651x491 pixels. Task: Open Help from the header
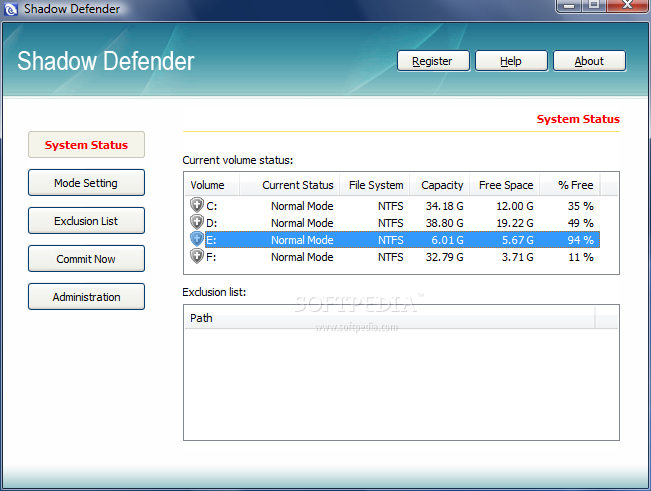pyautogui.click(x=511, y=61)
